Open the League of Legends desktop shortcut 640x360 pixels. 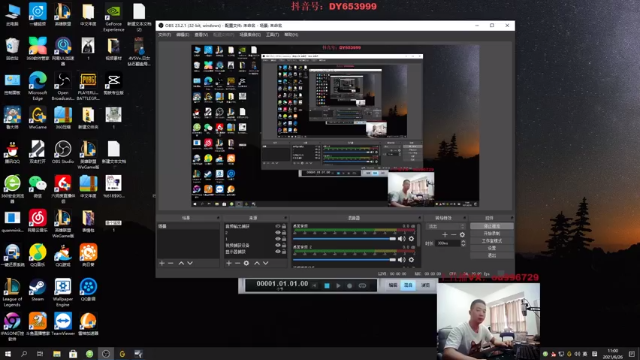tap(12, 292)
